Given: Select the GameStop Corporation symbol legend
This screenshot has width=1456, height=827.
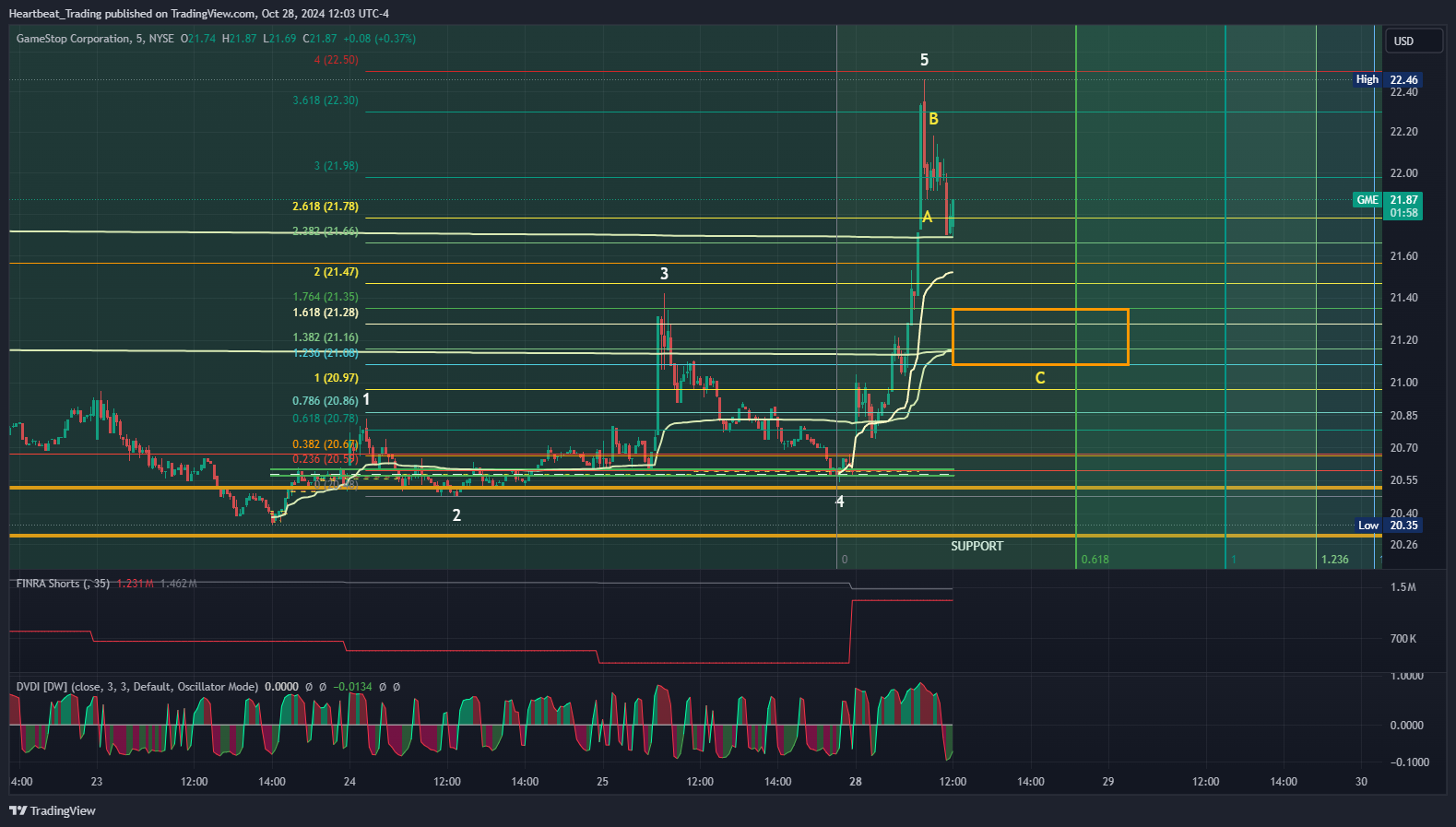Looking at the screenshot, I should (95, 39).
